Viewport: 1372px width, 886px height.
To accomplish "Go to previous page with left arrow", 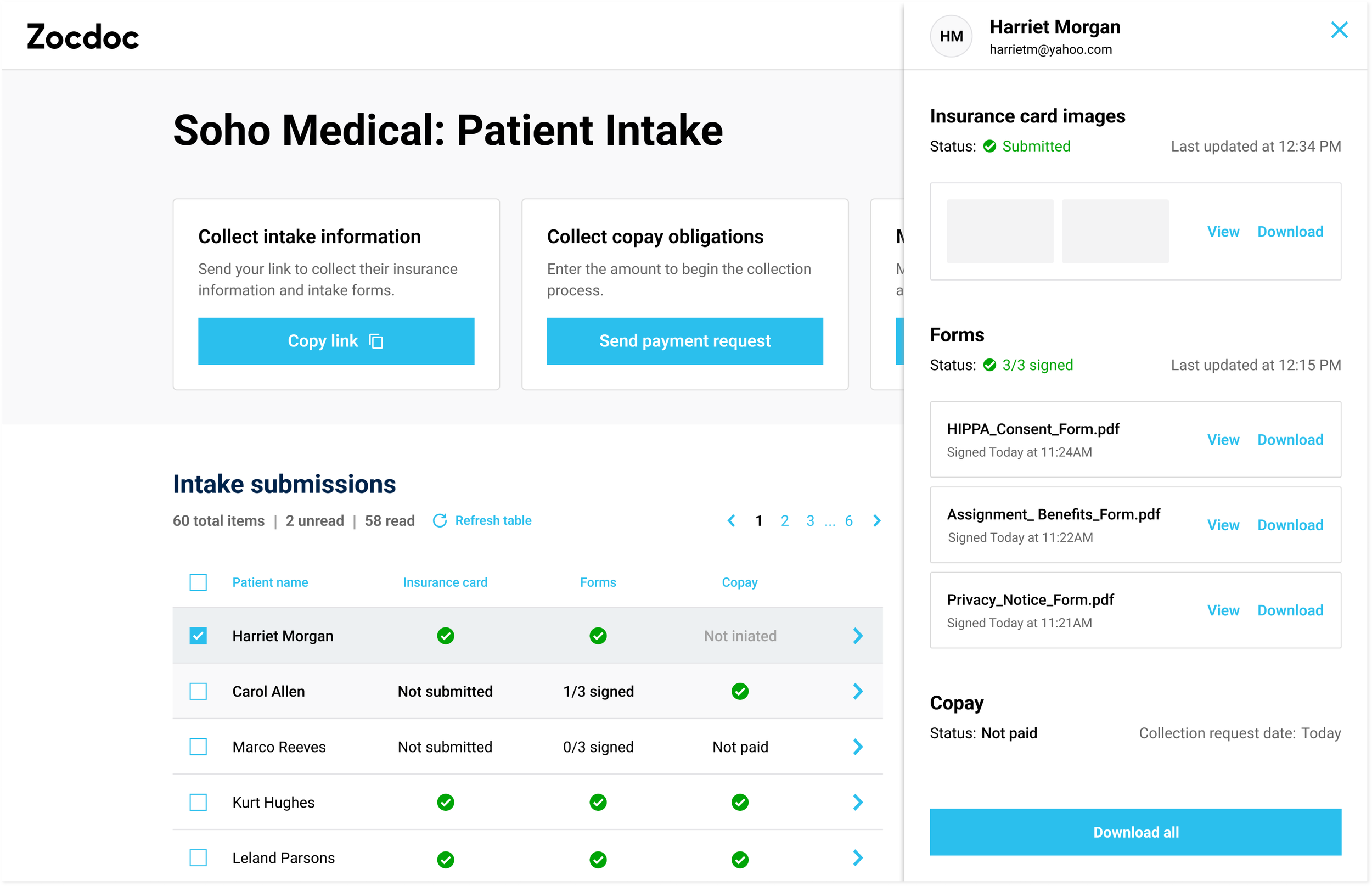I will click(731, 520).
